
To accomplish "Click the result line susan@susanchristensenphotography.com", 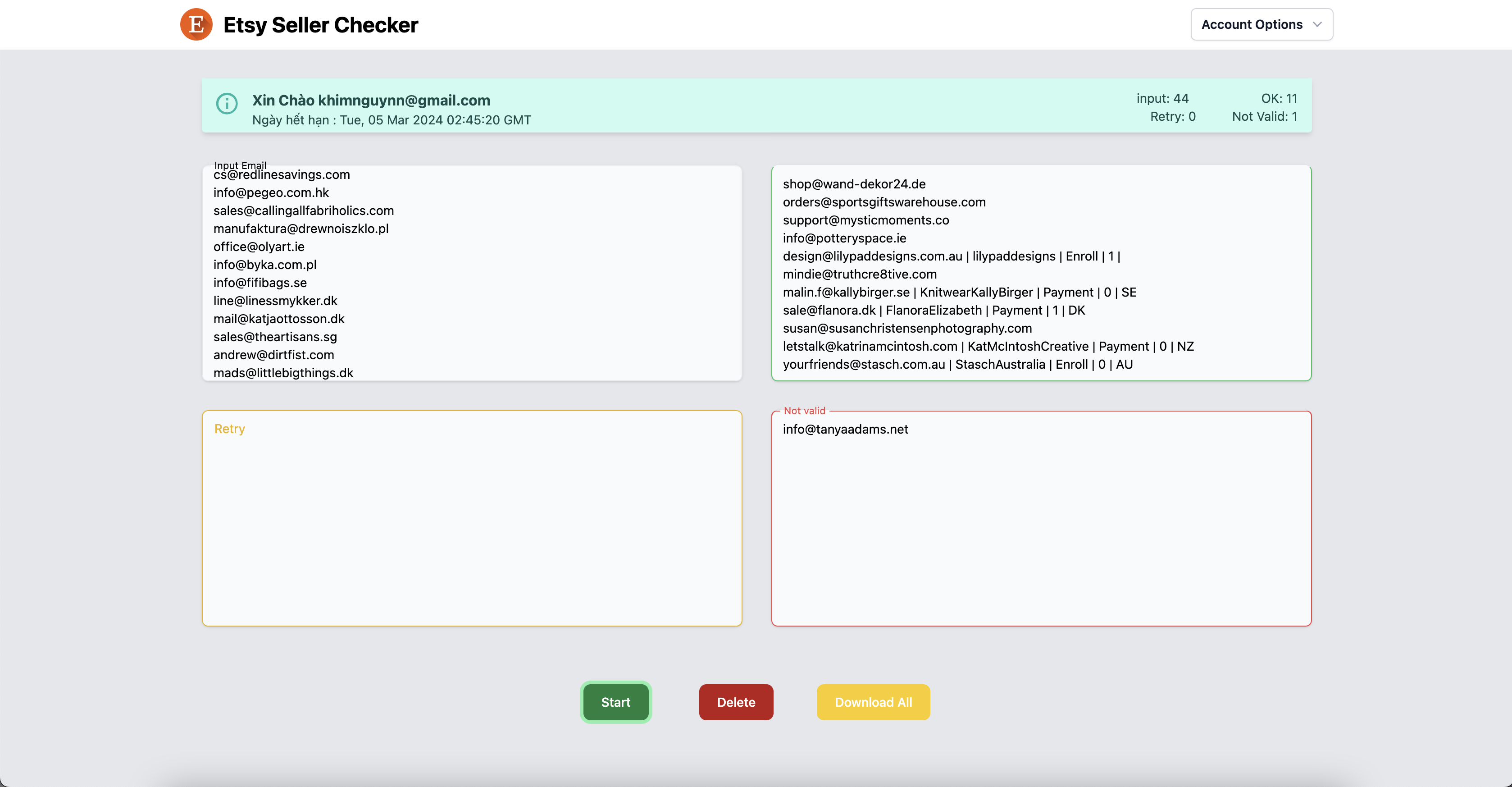I will click(x=907, y=328).
